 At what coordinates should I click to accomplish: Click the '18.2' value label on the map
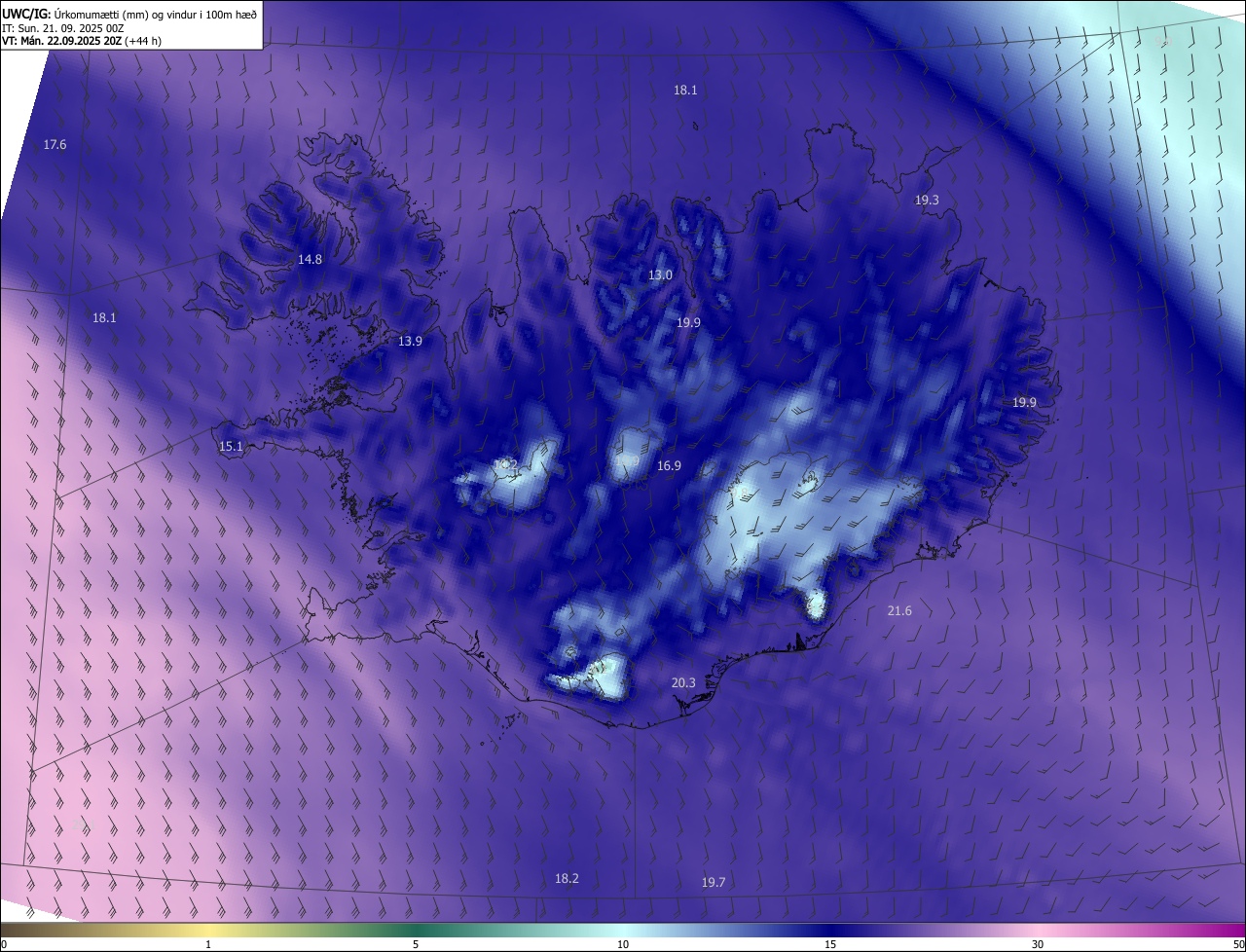coord(567,879)
